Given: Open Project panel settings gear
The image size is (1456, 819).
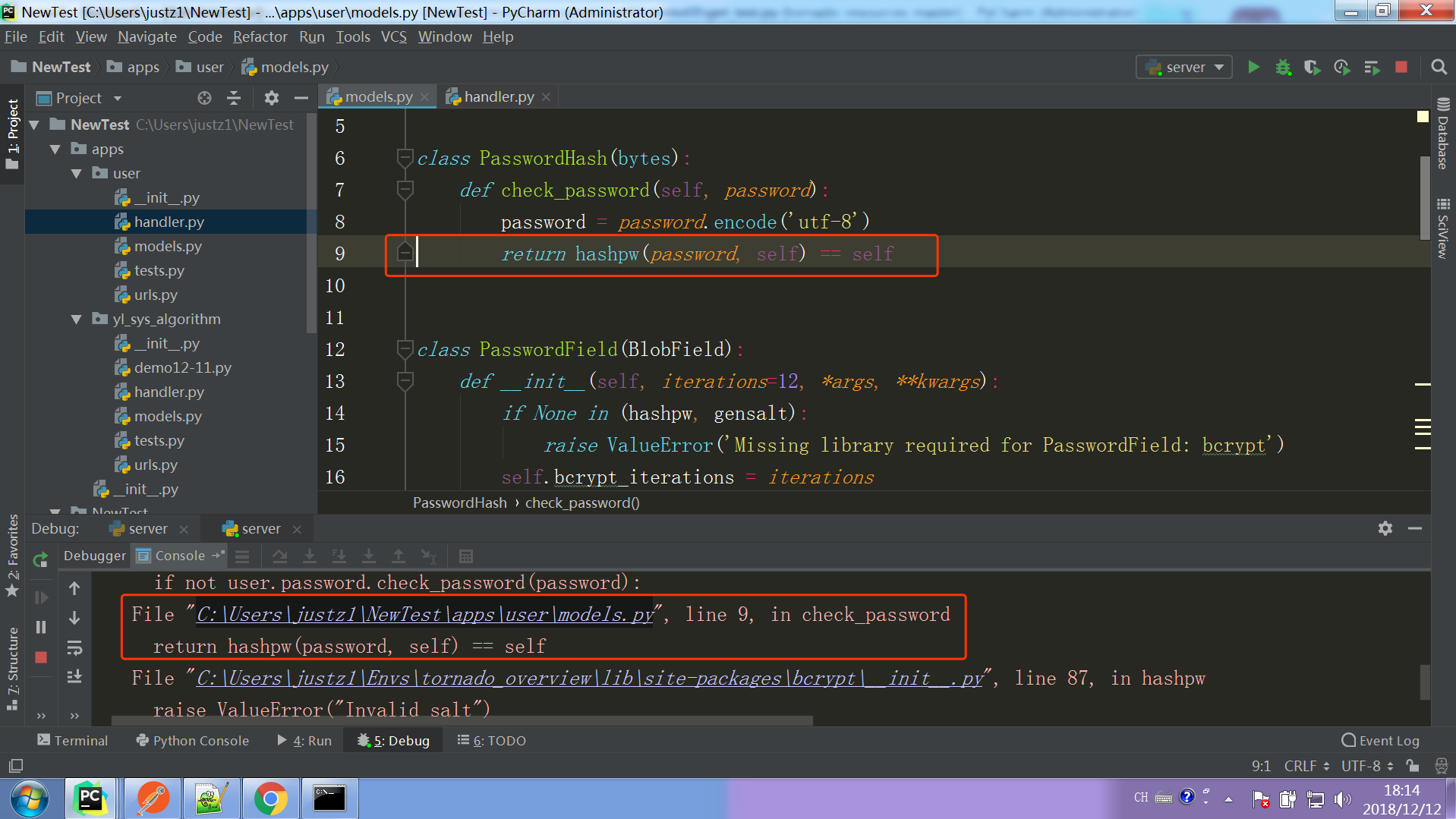Looking at the screenshot, I should (271, 98).
